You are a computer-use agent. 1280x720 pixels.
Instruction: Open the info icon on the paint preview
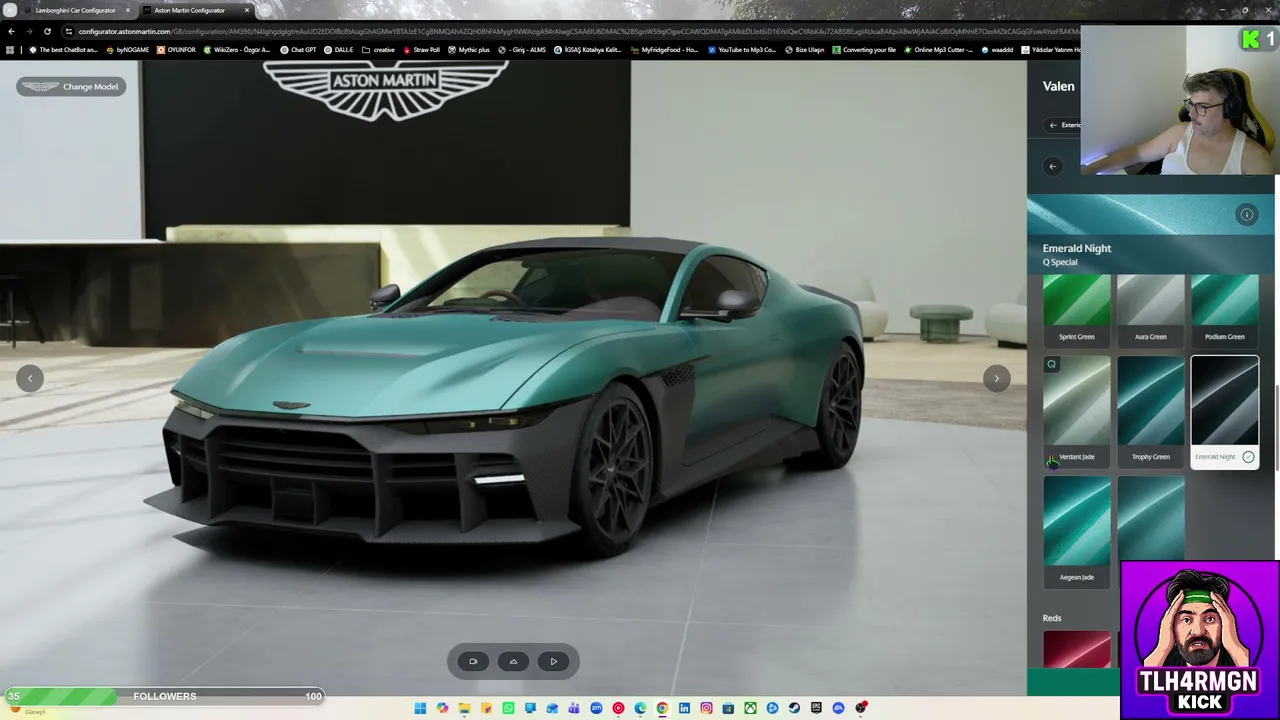(1246, 214)
